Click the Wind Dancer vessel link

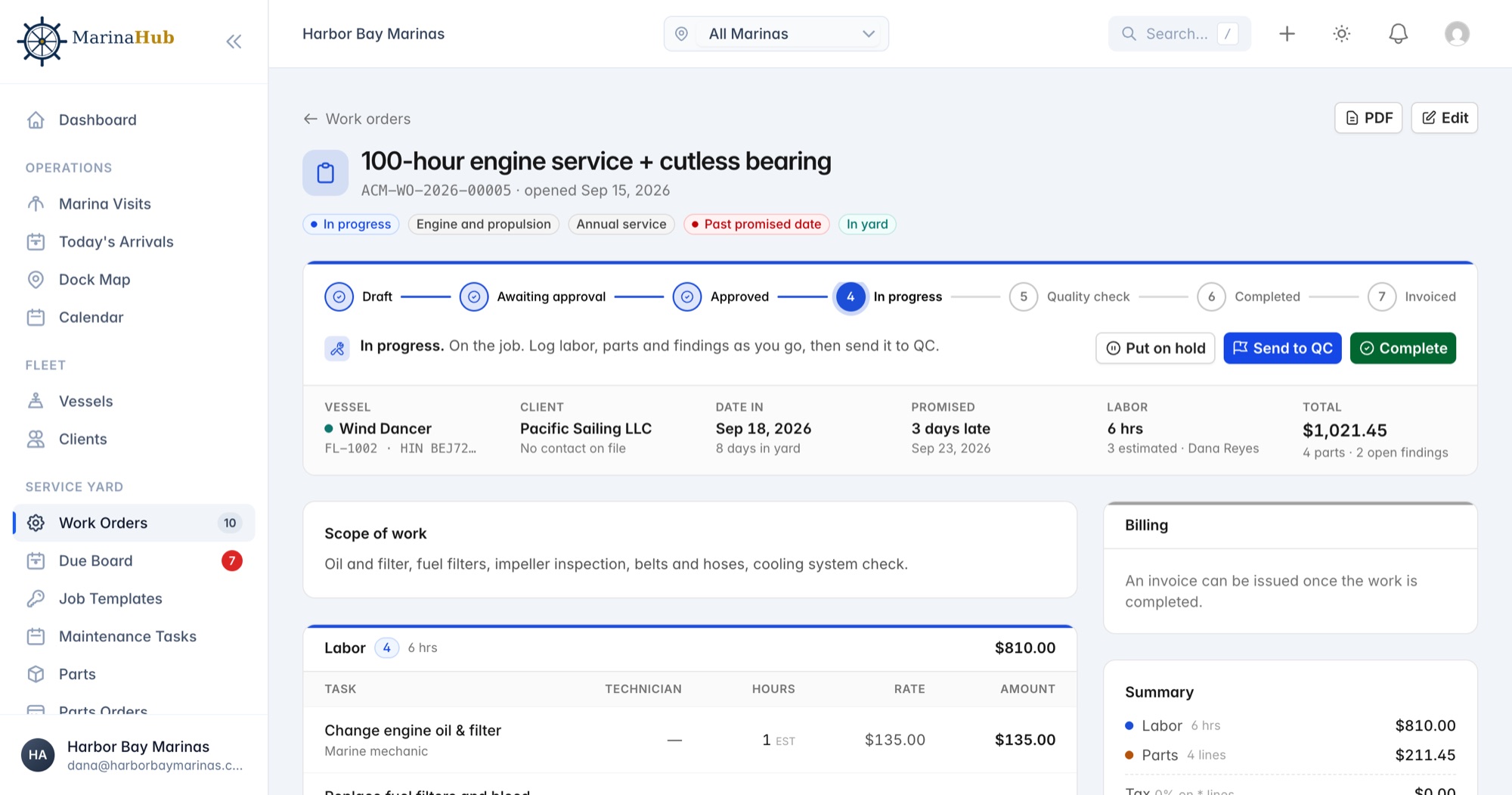[x=385, y=429]
